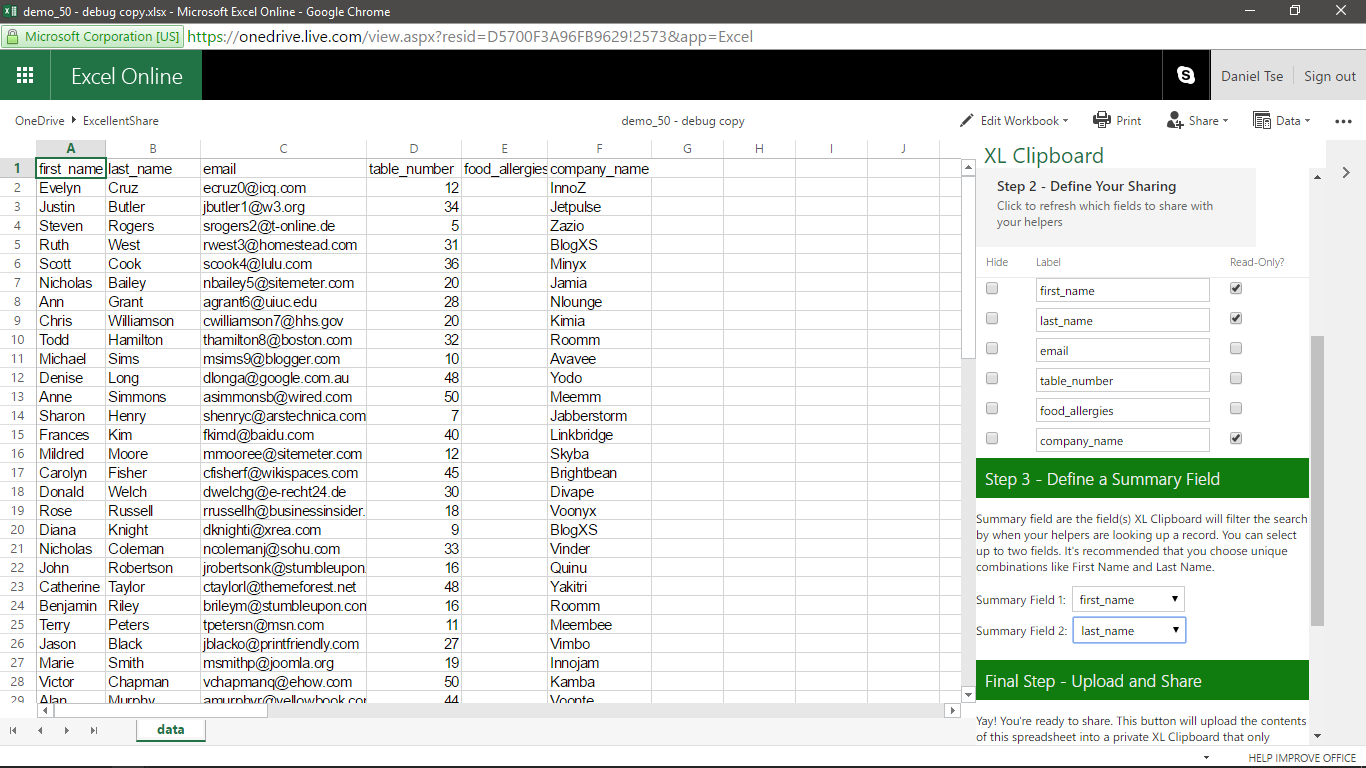This screenshot has width=1366, height=768.
Task: Click the HELP IMPROVE OFFICE link
Action: click(x=1302, y=758)
